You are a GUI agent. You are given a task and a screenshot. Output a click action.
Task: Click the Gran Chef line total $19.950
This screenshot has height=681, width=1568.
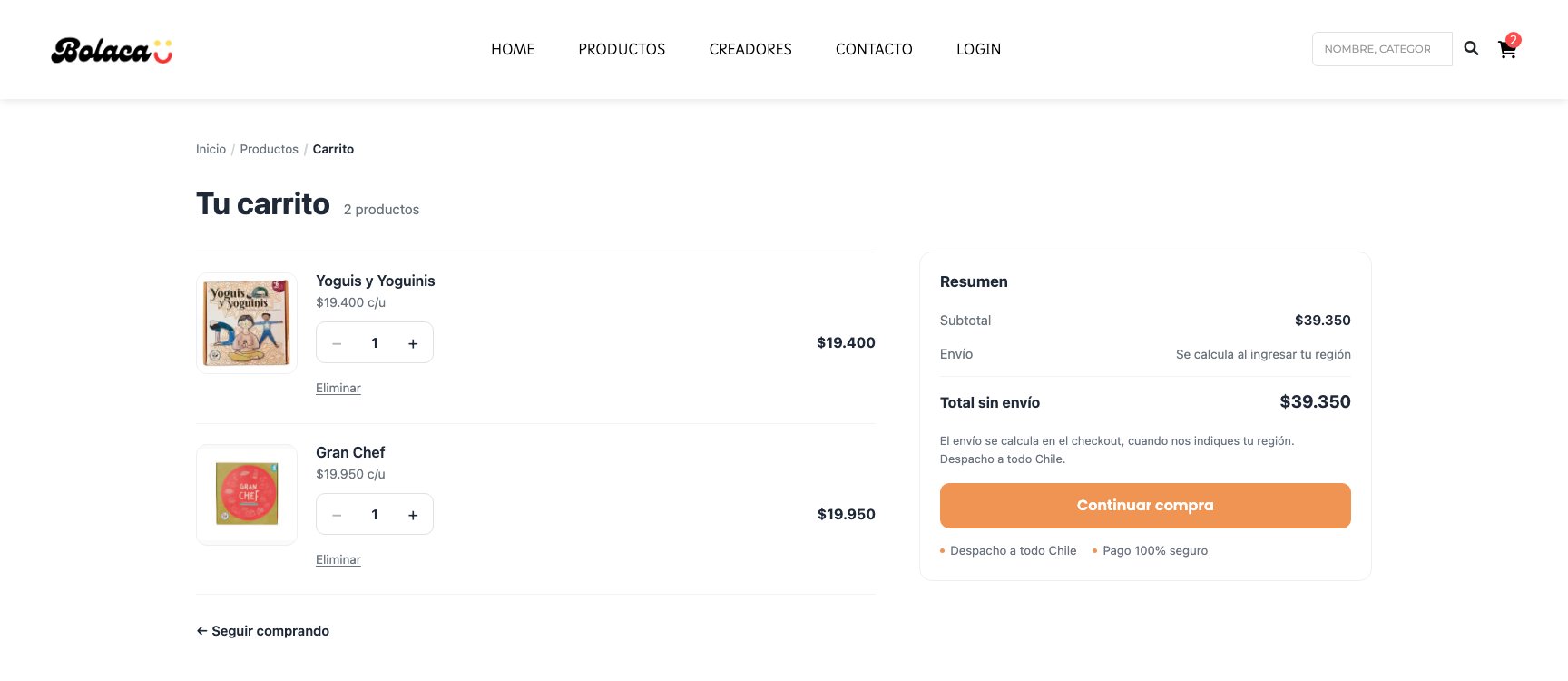[x=846, y=514]
